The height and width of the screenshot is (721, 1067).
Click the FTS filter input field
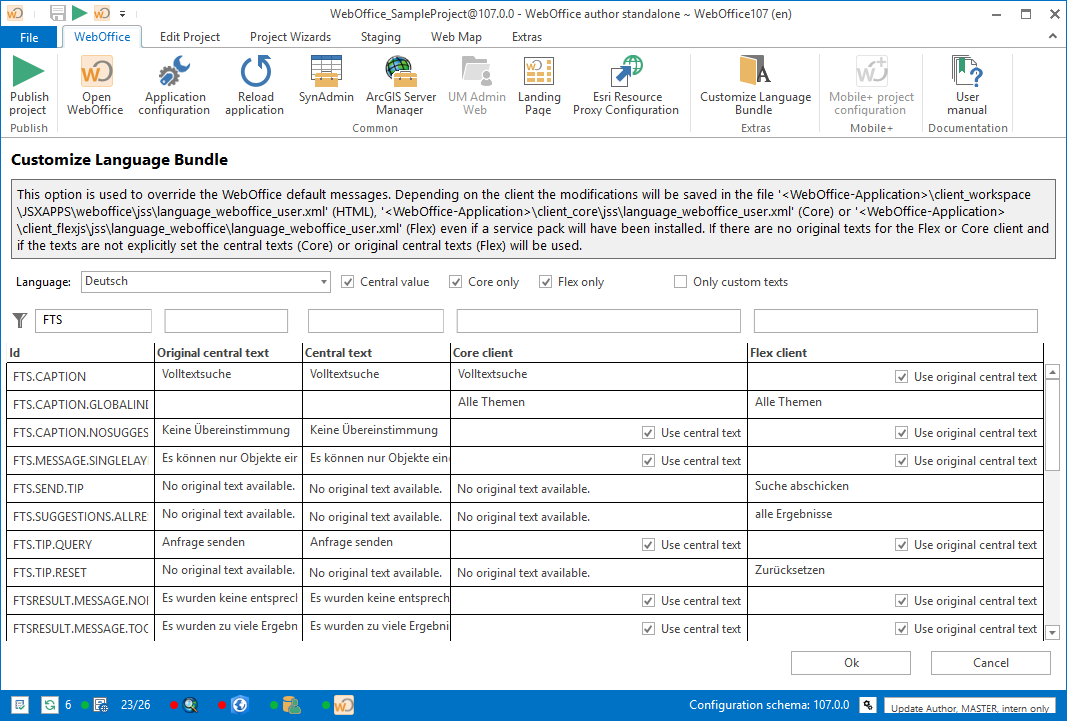[93, 320]
